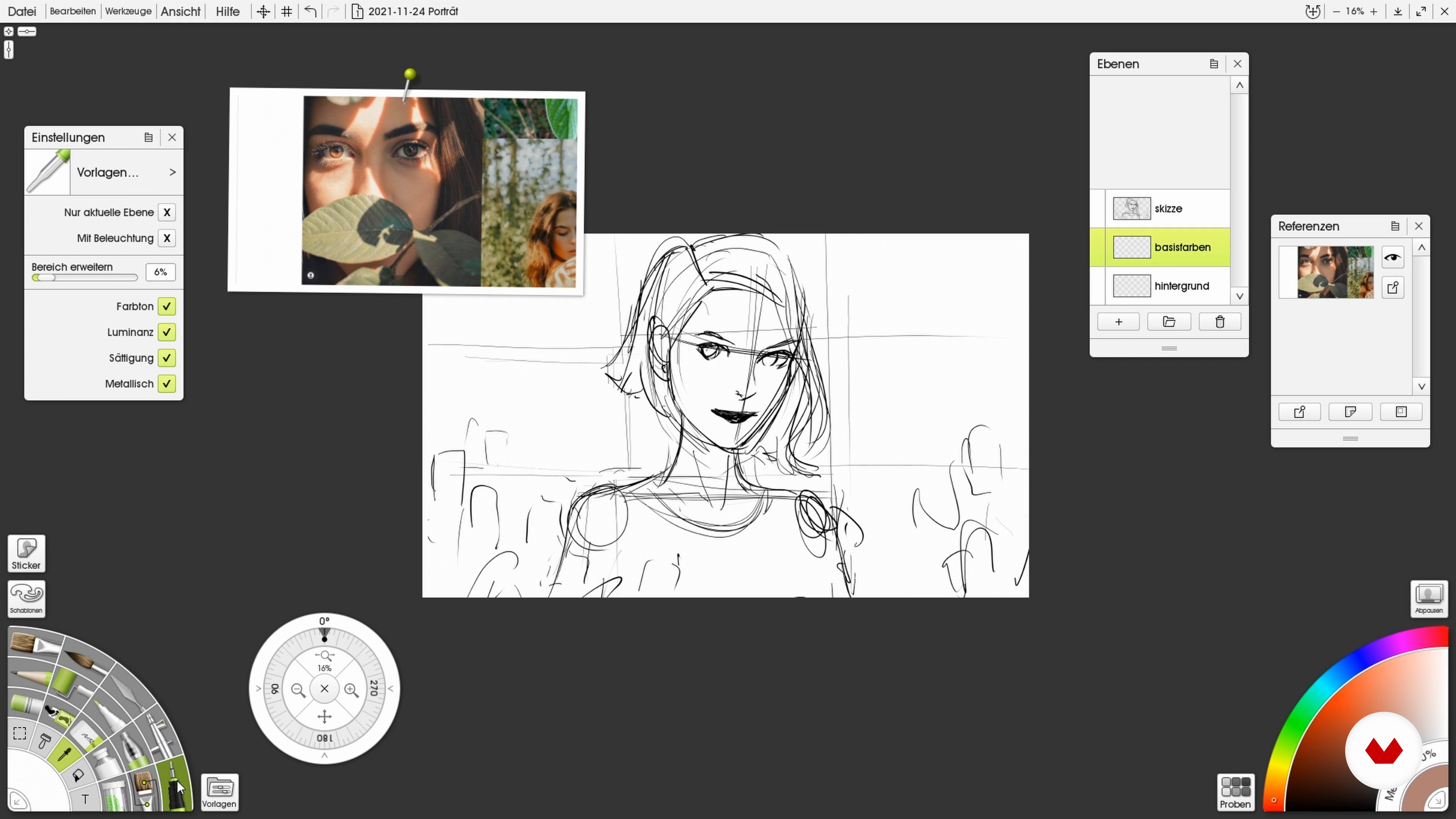Add a new layer with plus button
This screenshot has height=819, width=1456.
pos(1119,322)
